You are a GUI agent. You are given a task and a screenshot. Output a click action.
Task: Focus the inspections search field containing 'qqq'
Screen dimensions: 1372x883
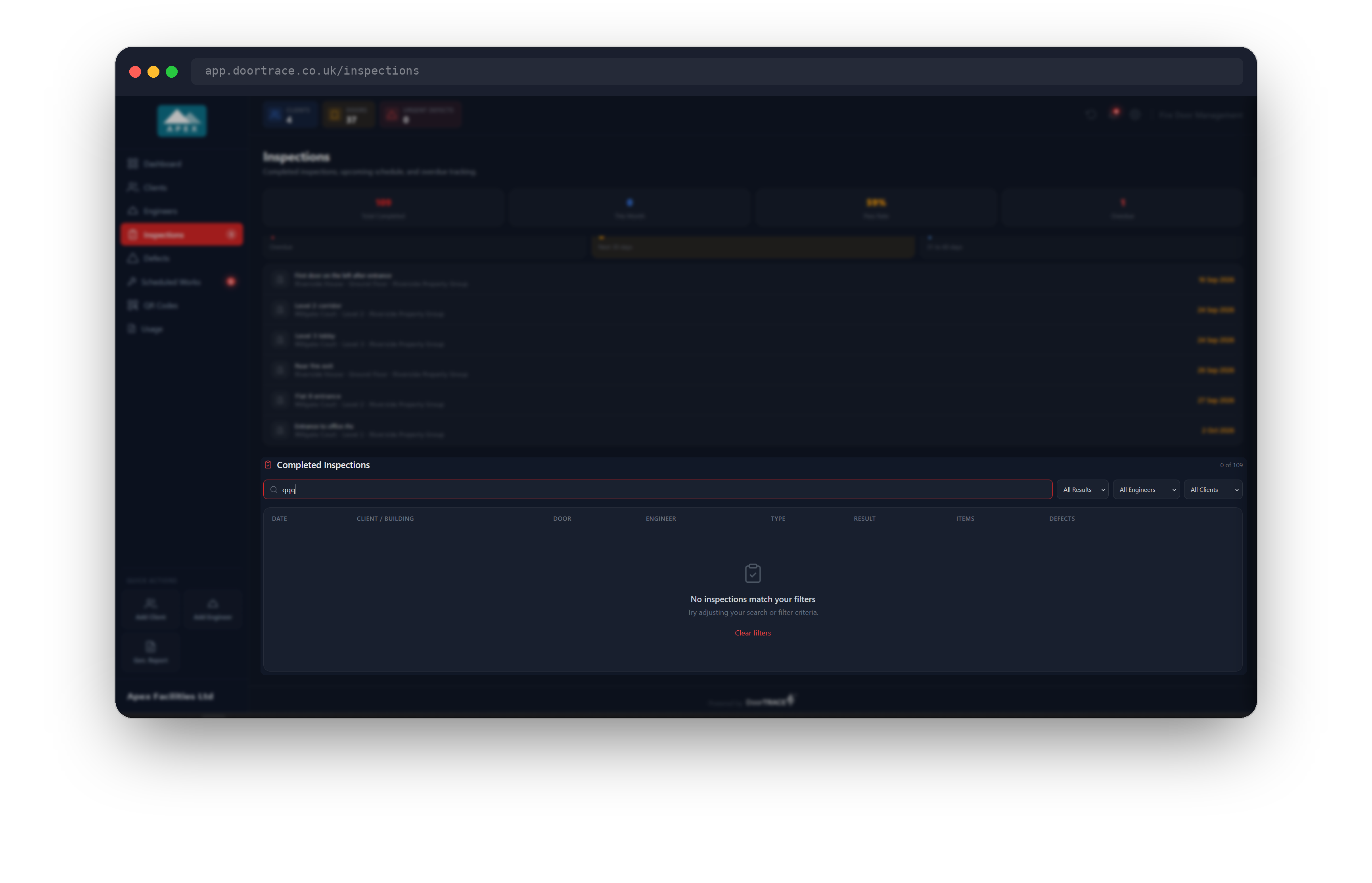point(657,489)
